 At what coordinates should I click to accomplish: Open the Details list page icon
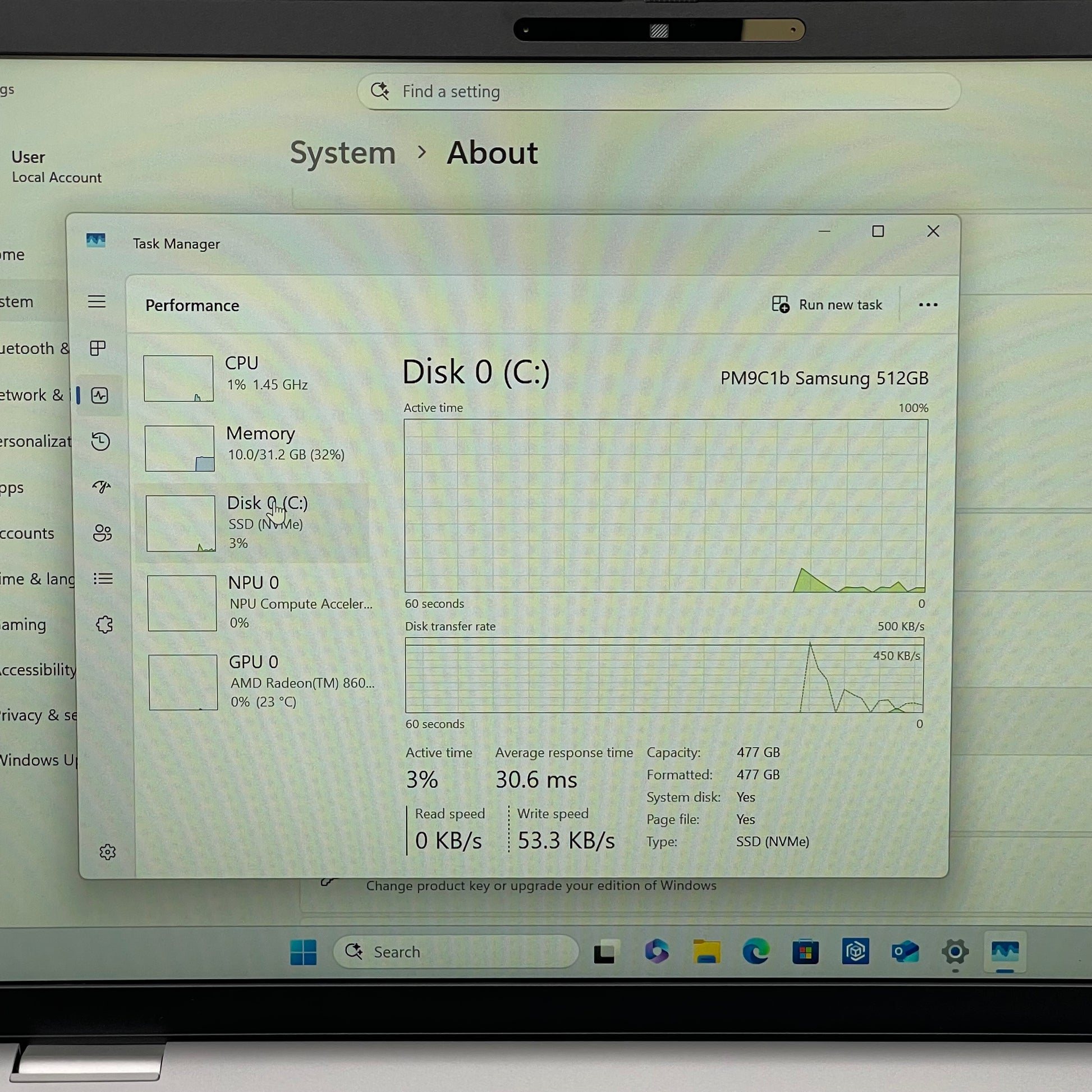[103, 579]
